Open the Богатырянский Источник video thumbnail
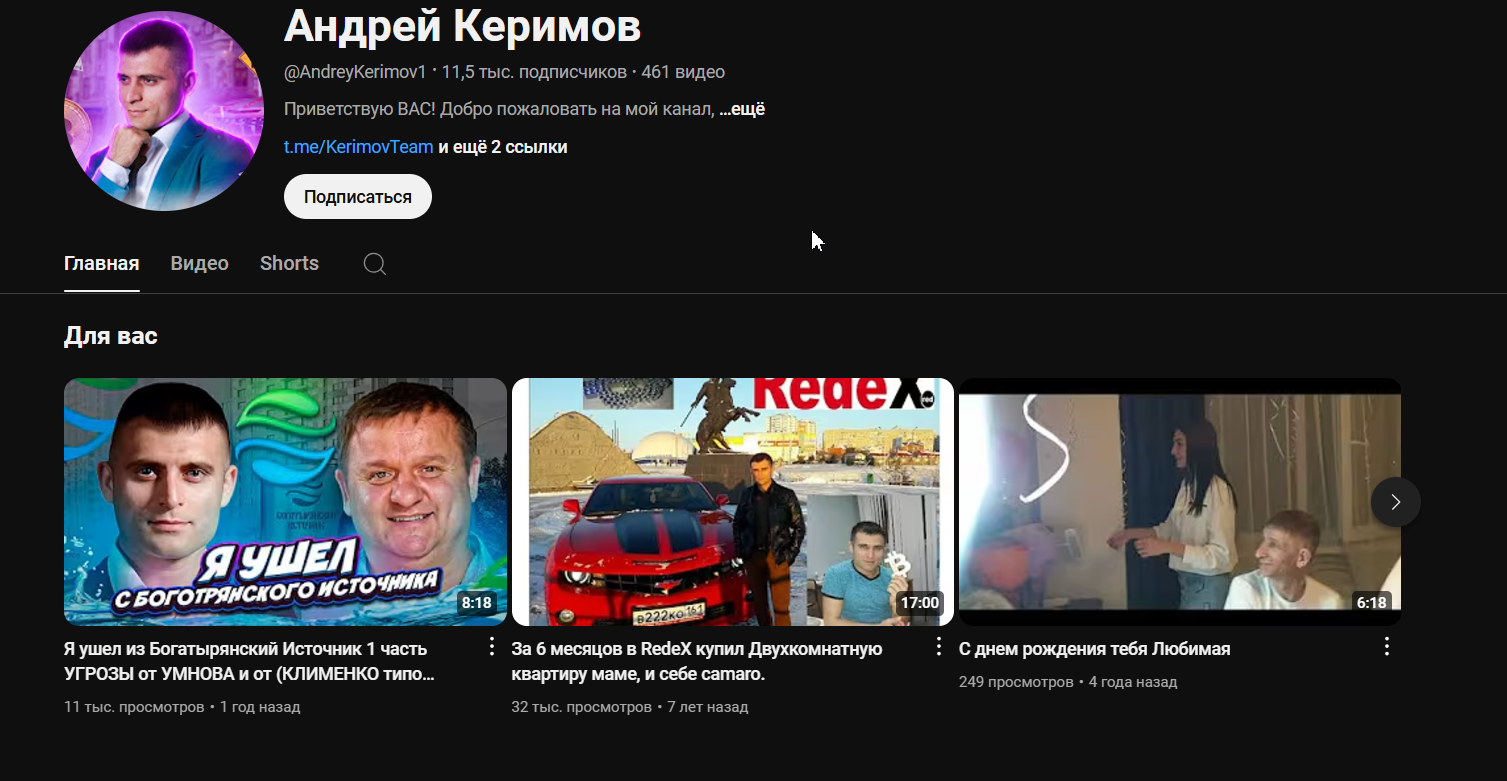This screenshot has width=1507, height=781. (285, 501)
